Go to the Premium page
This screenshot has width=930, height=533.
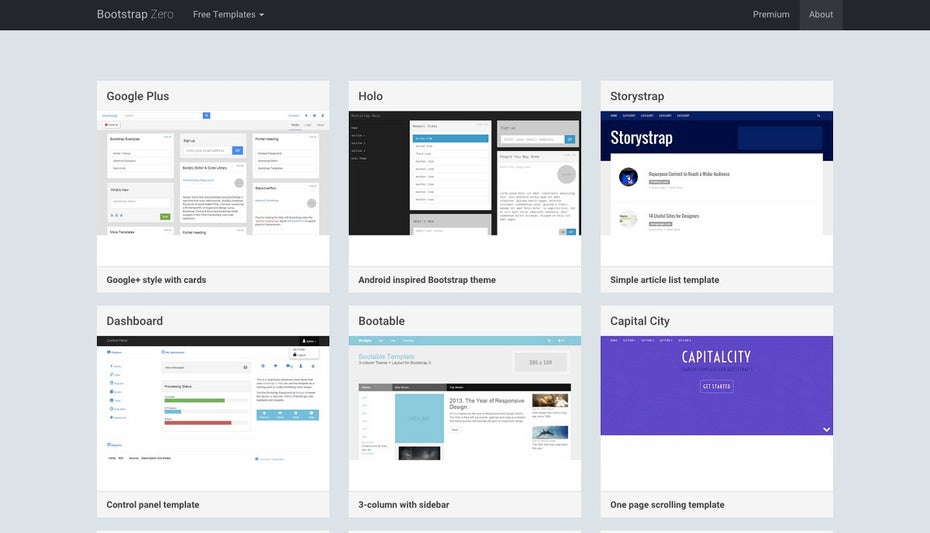click(771, 14)
